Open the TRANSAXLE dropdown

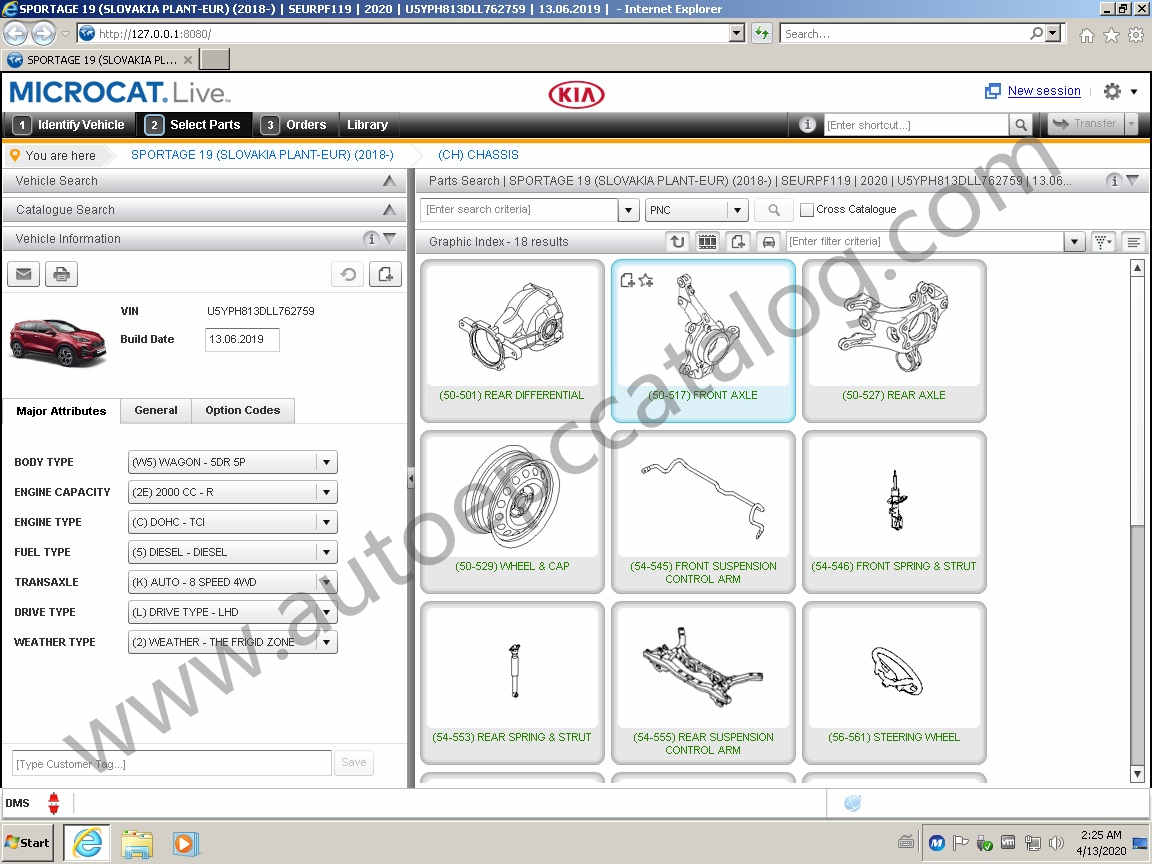[326, 583]
